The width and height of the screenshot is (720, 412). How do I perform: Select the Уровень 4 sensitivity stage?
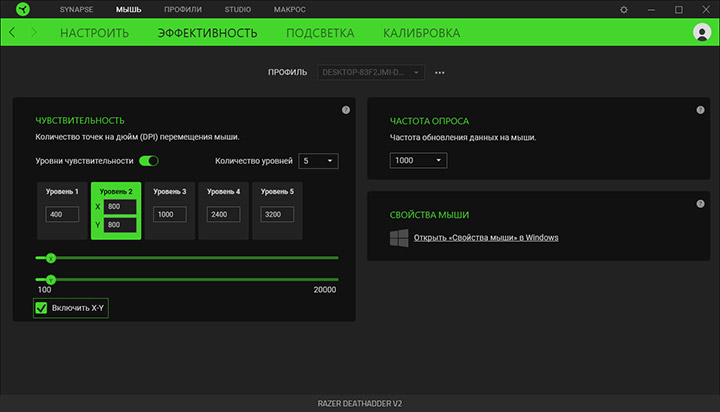point(223,211)
